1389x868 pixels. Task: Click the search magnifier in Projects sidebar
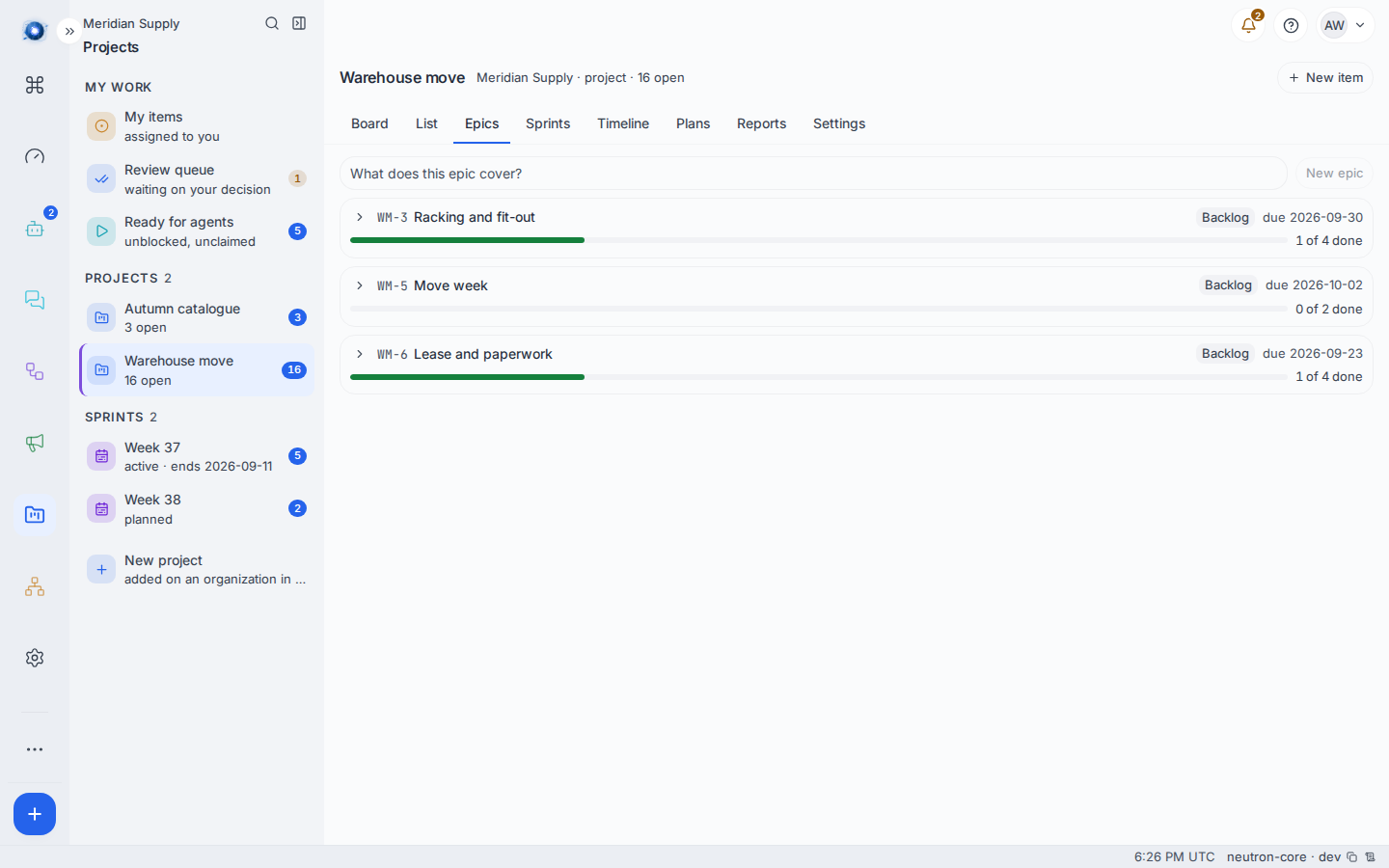[272, 23]
